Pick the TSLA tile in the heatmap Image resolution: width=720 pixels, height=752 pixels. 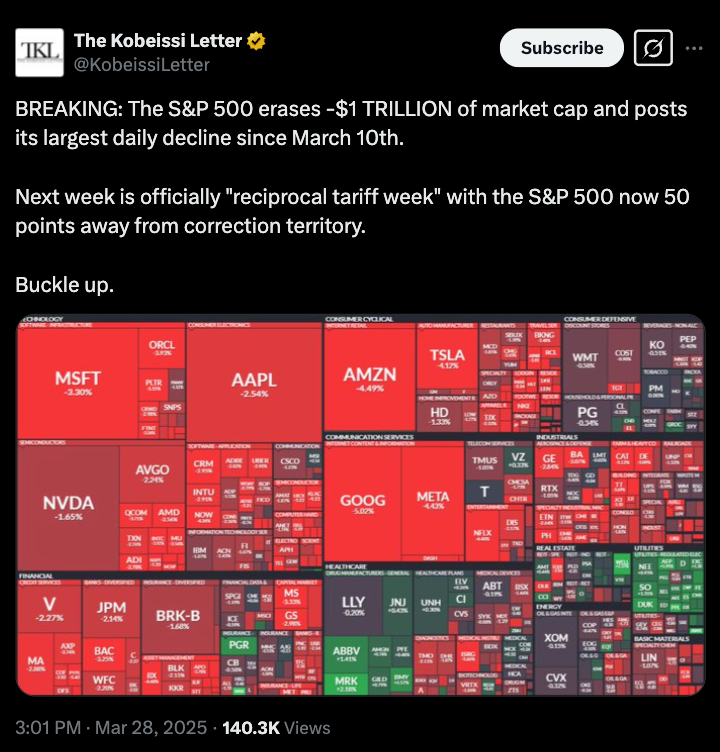coord(446,358)
